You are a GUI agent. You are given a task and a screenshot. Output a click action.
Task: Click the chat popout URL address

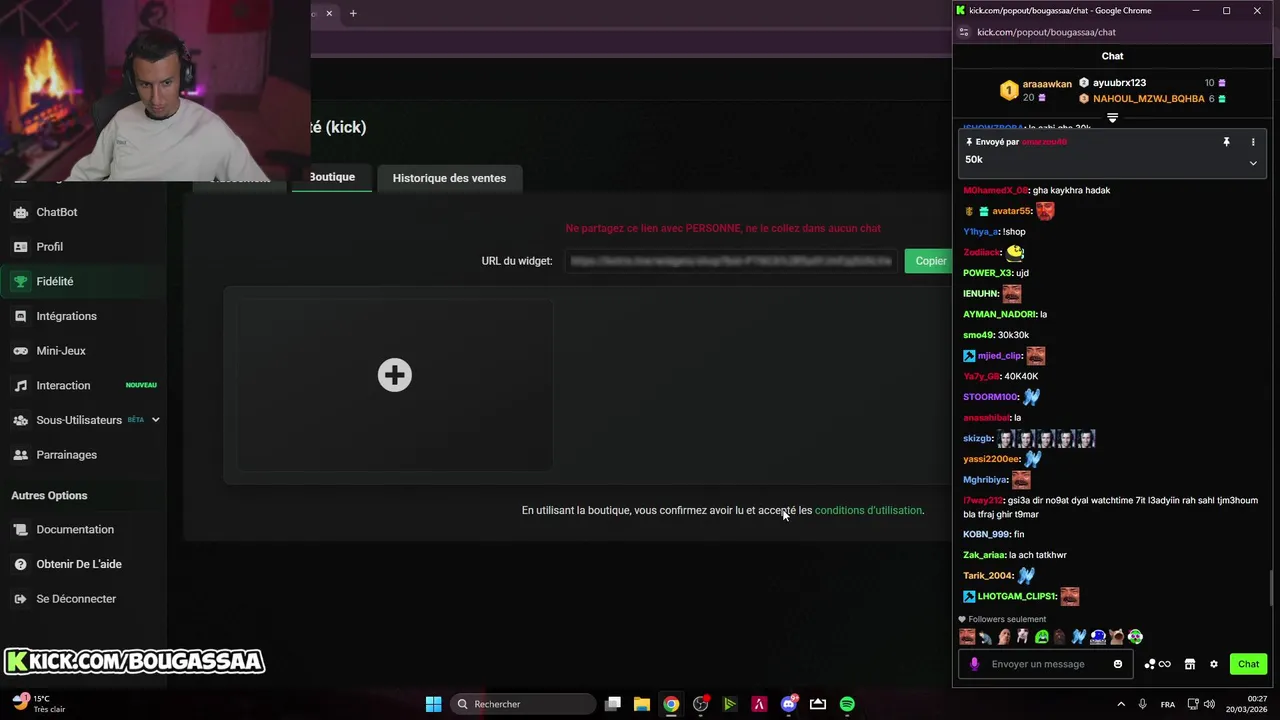pyautogui.click(x=1046, y=32)
